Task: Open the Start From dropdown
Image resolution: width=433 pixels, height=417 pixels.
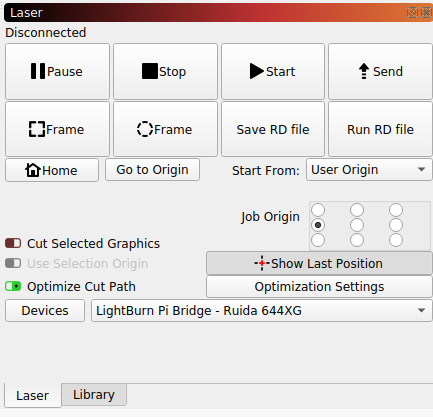Action: pos(369,170)
